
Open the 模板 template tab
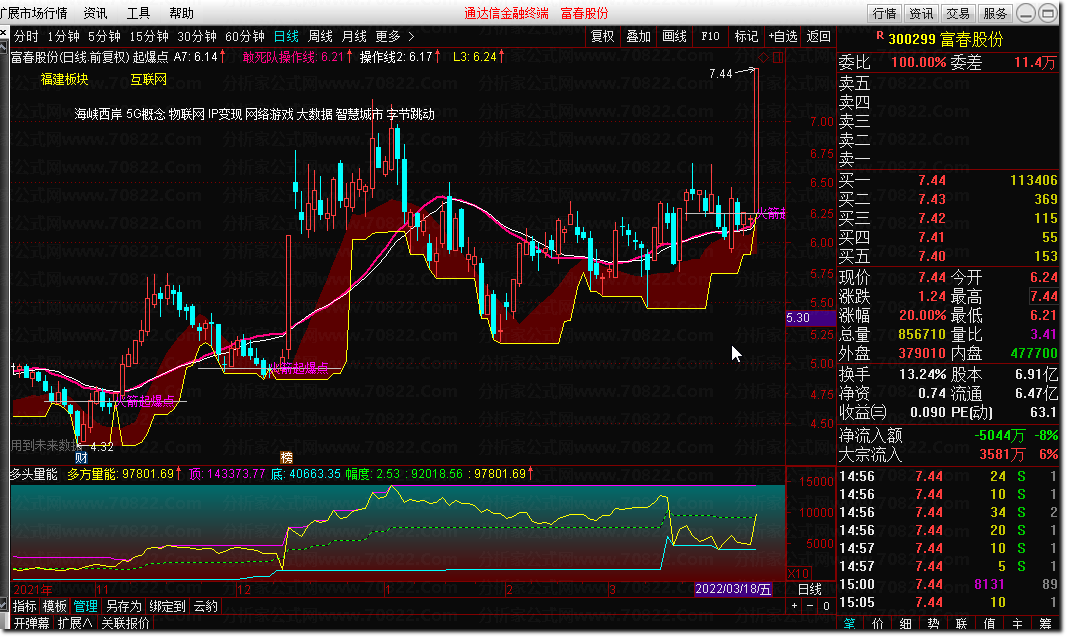click(x=54, y=606)
